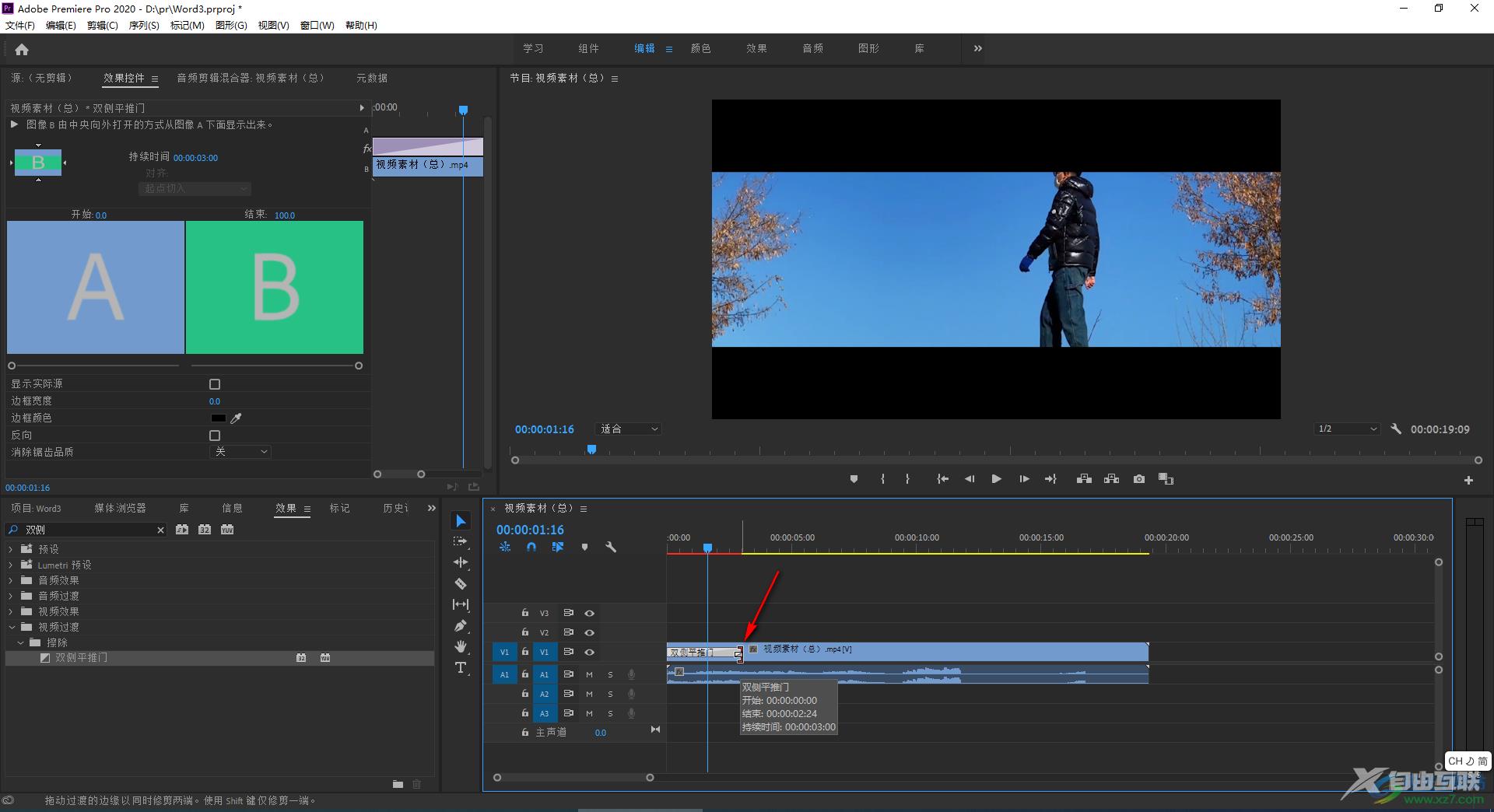Enable 反向 checkbox
The image size is (1494, 812).
tap(215, 436)
